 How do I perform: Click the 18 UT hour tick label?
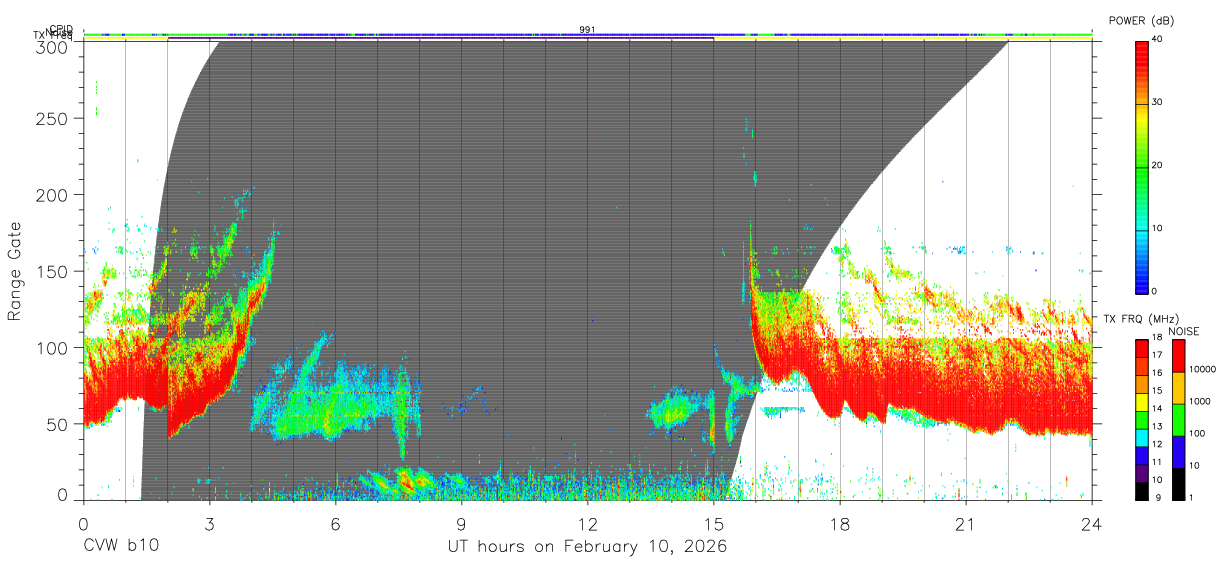point(840,524)
